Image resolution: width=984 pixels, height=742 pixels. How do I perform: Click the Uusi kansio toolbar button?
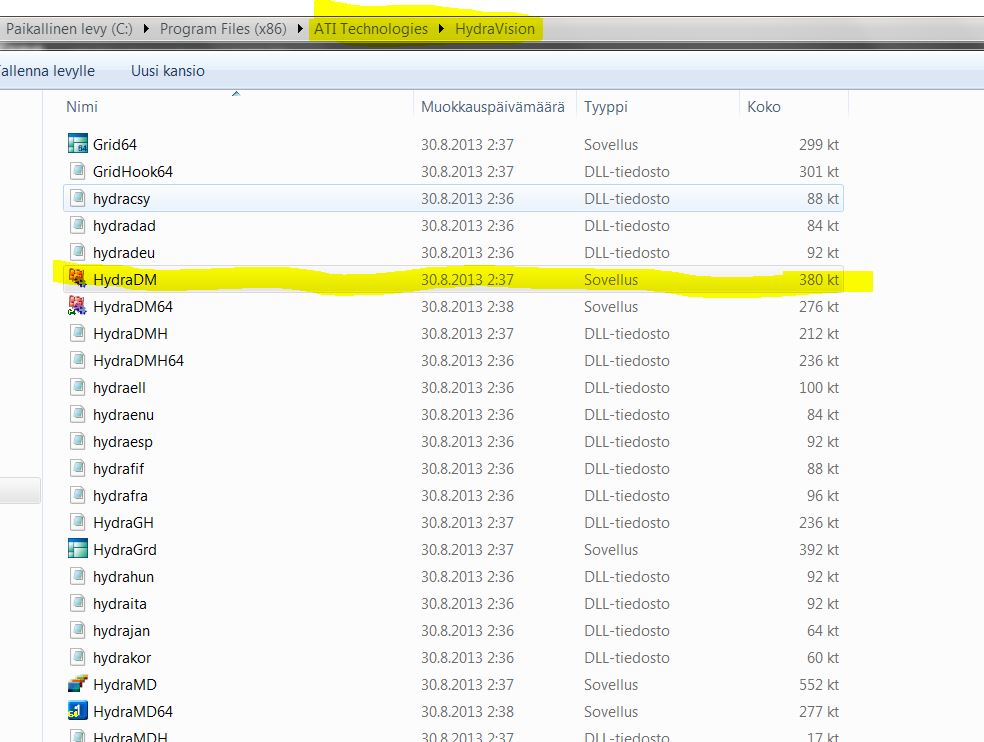168,71
